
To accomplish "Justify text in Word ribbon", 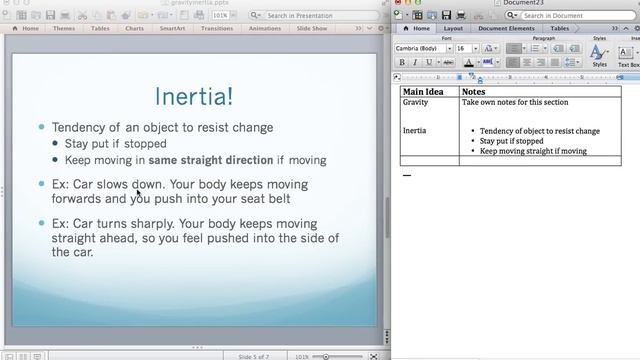I will (554, 62).
